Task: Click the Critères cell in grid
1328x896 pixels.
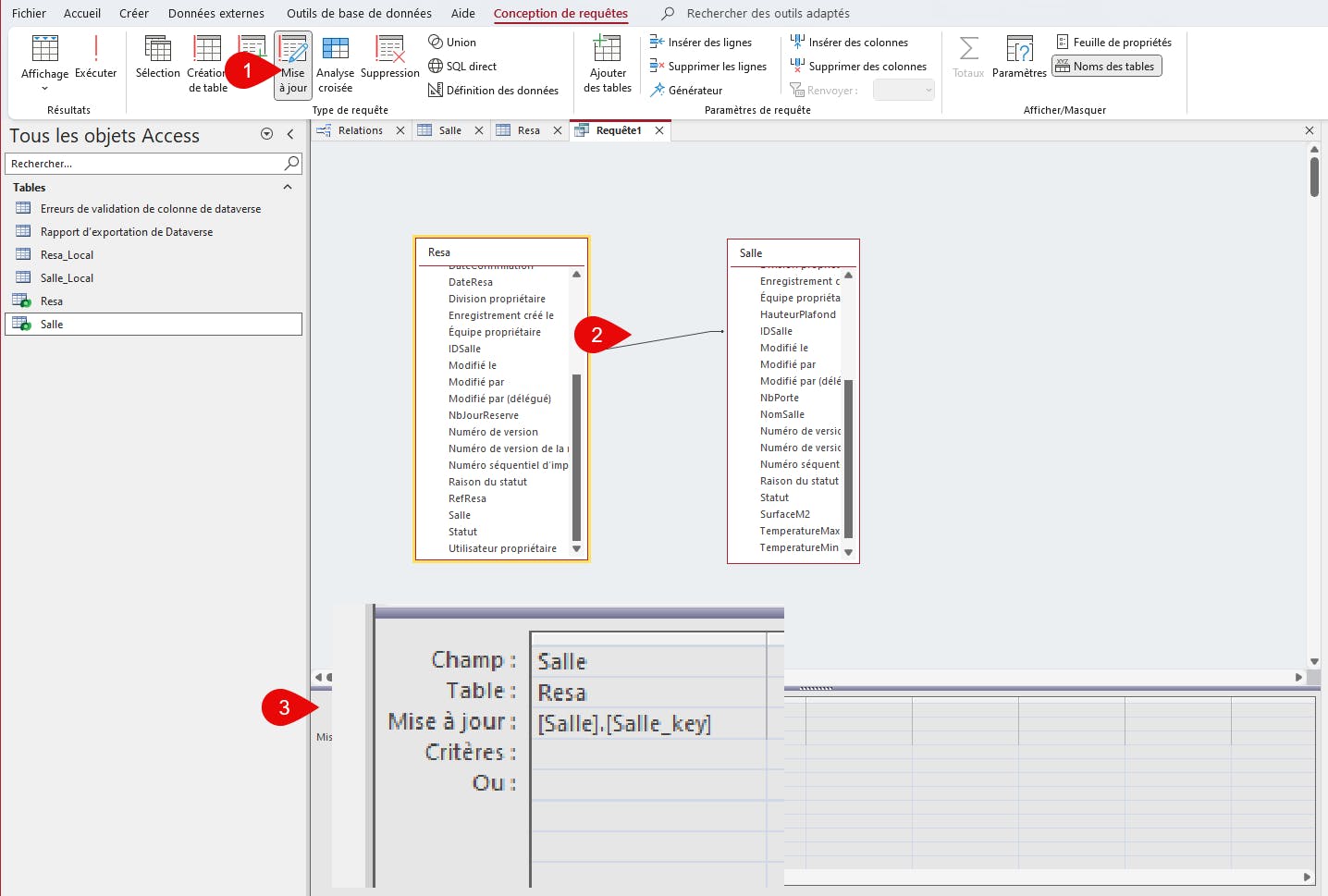Action: (x=649, y=754)
